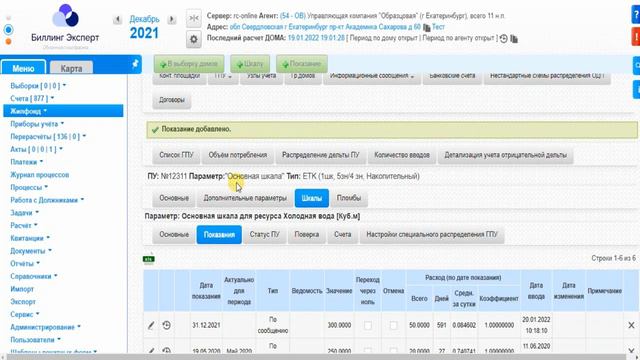Click the orange status dot

8,42
